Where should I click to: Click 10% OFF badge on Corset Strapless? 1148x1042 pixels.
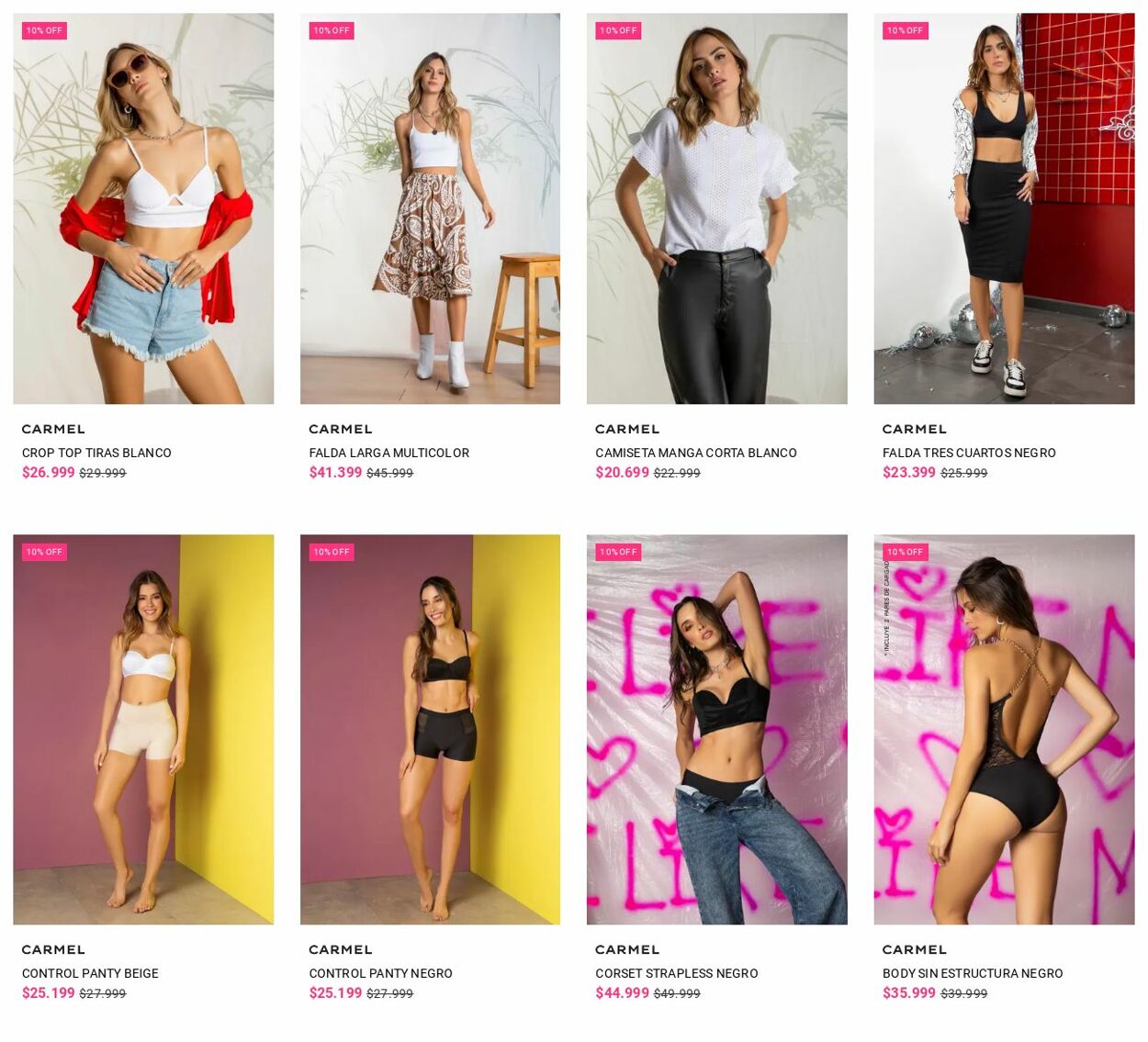tap(618, 552)
